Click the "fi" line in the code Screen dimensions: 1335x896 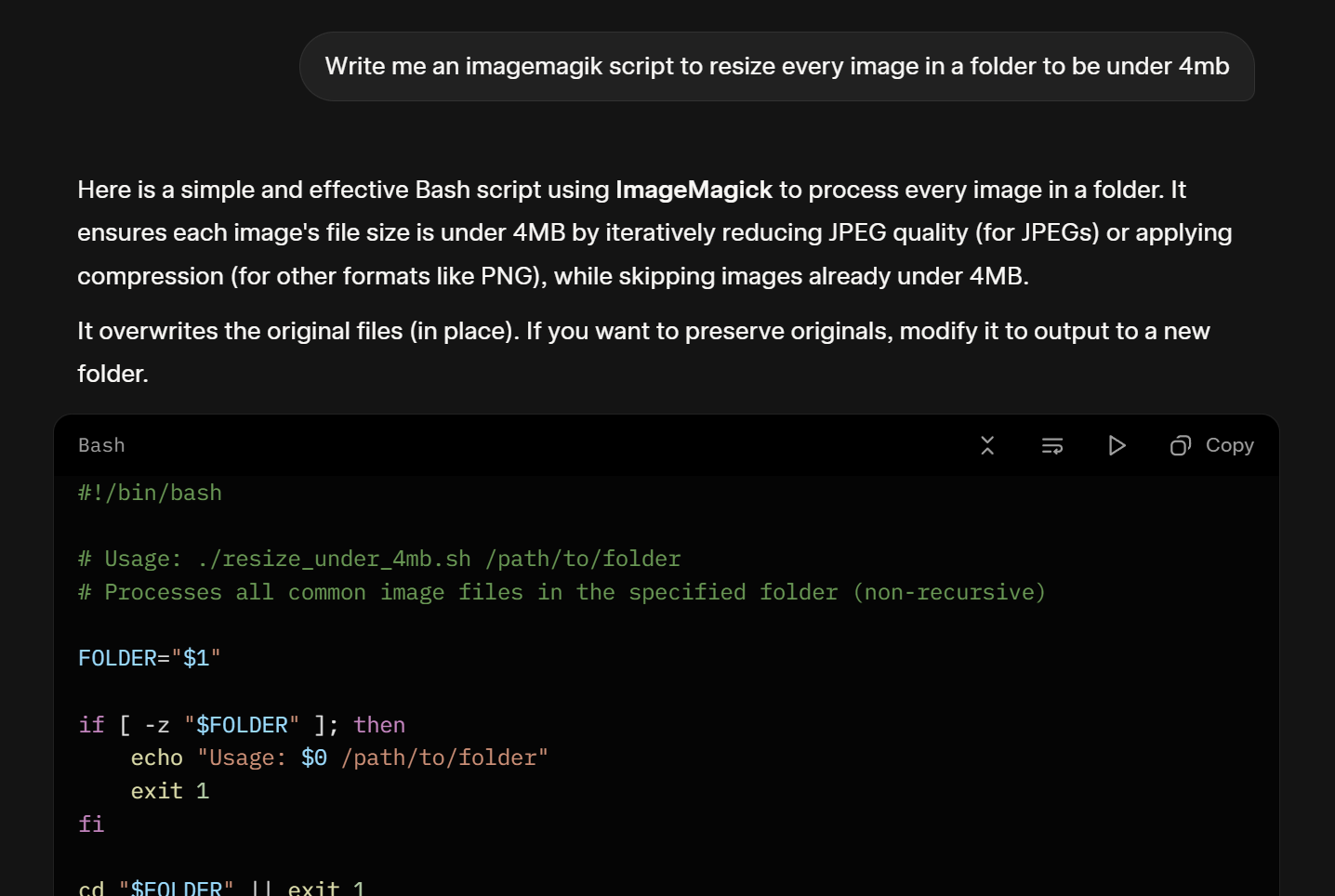[x=91, y=824]
